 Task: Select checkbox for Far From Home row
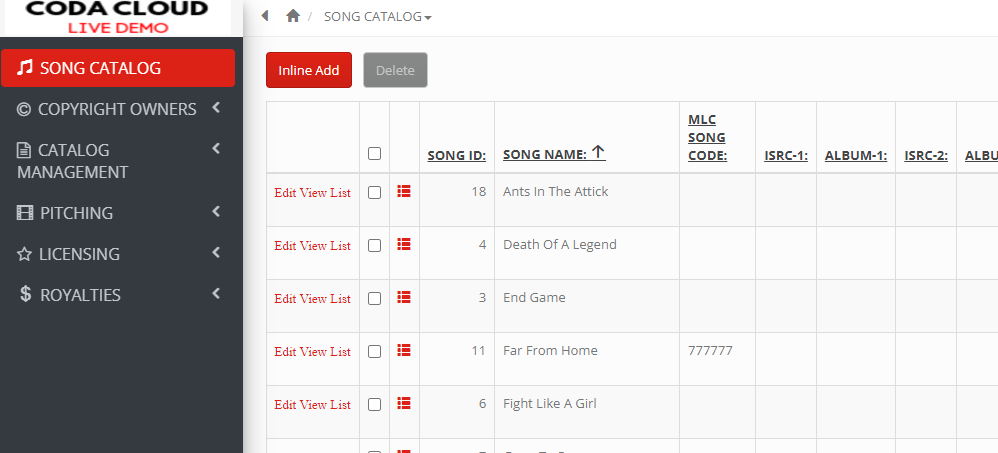point(374,351)
